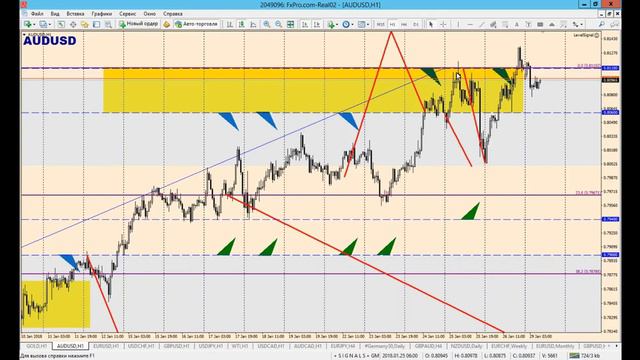Click the Новый ордер button

[139, 24]
